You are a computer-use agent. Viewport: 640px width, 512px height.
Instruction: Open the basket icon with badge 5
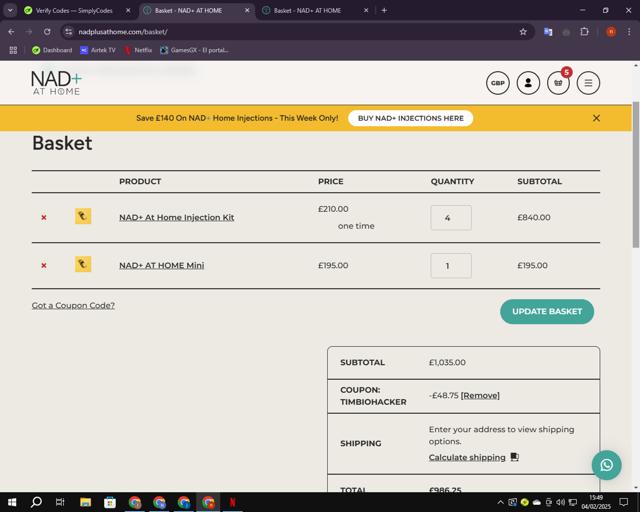click(558, 83)
